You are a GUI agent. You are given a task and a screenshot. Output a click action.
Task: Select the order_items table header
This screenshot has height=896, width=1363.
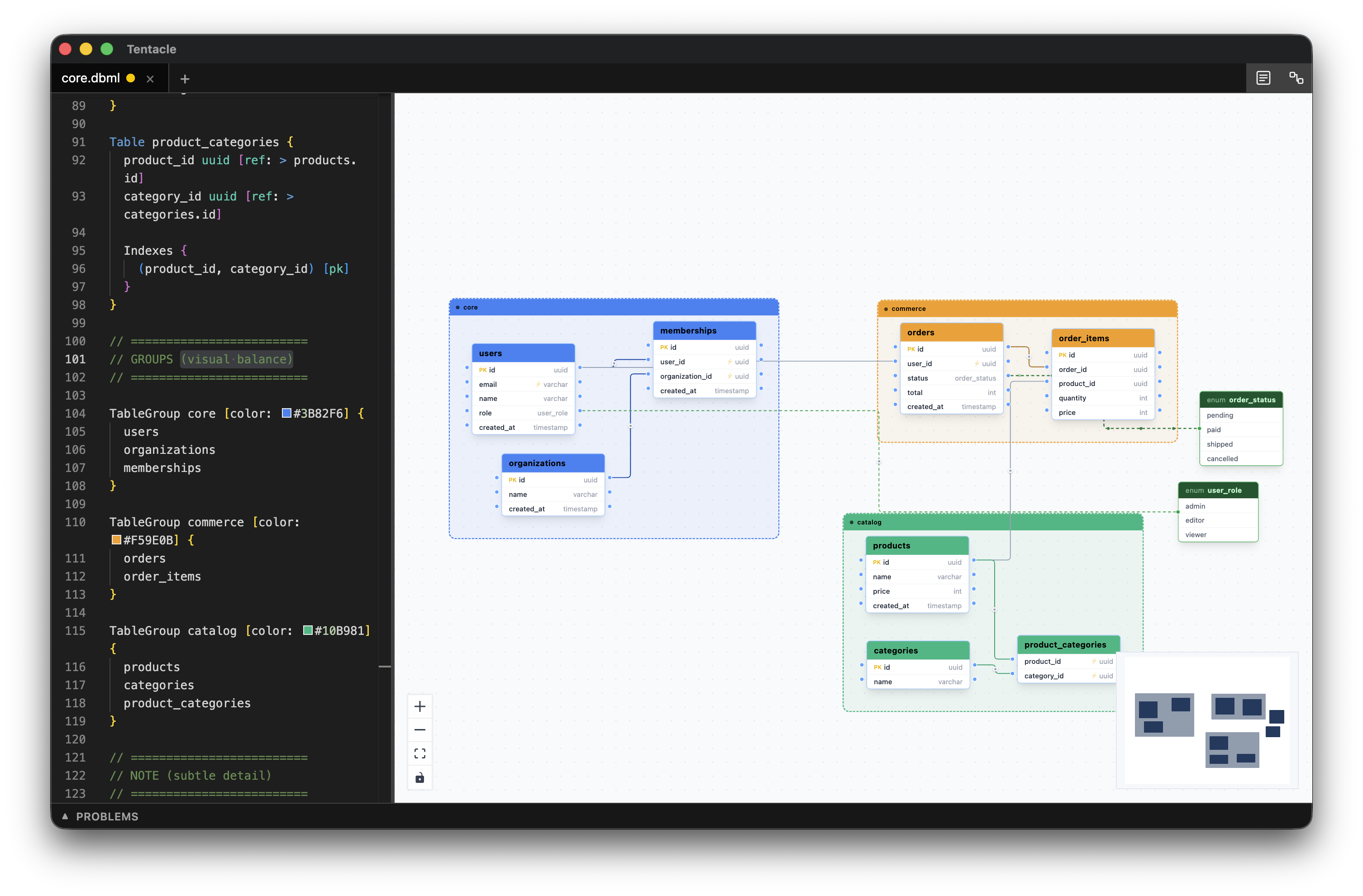tap(1102, 338)
